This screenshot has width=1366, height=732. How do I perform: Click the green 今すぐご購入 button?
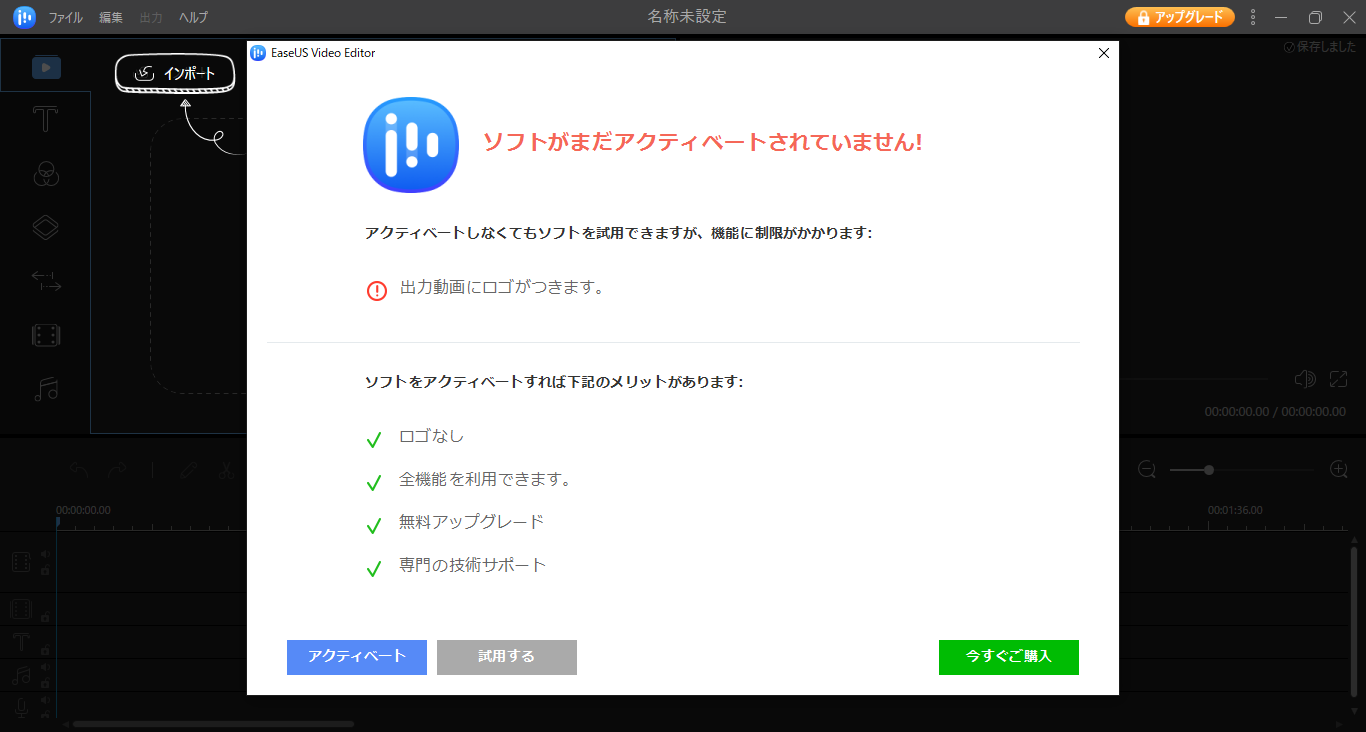1009,657
